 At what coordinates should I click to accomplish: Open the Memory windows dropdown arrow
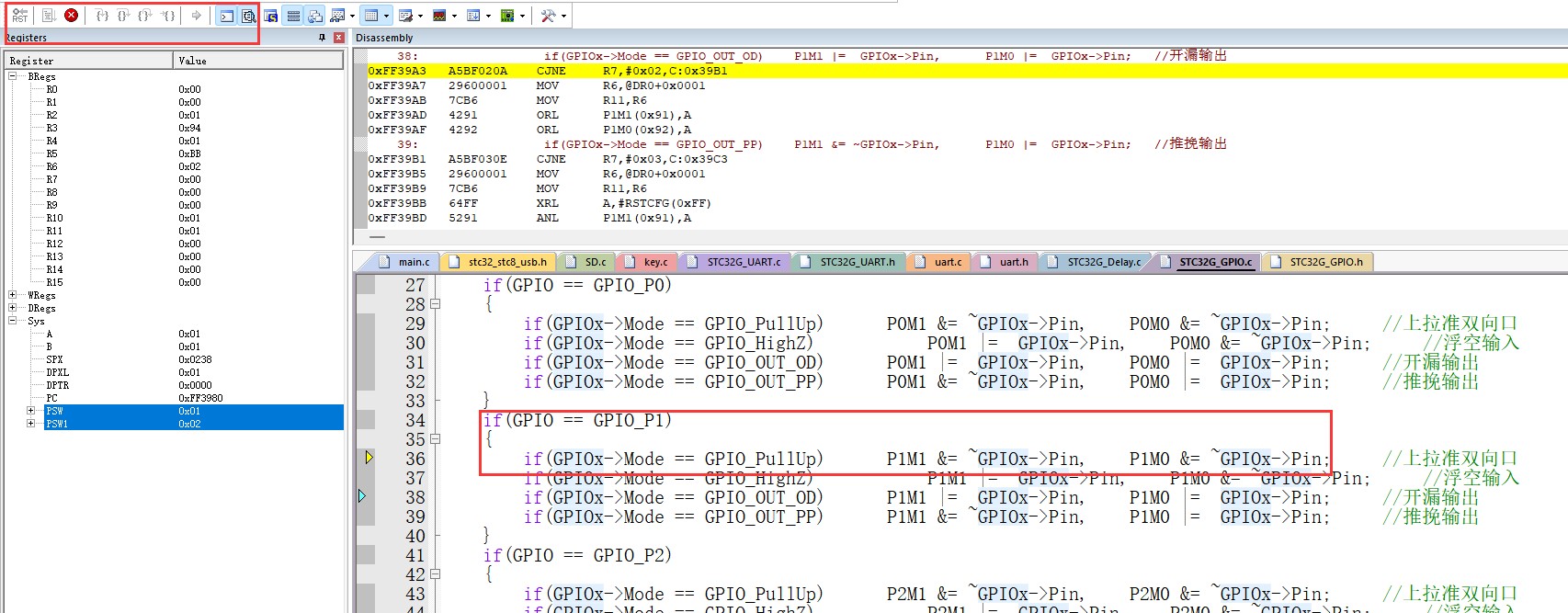(386, 16)
